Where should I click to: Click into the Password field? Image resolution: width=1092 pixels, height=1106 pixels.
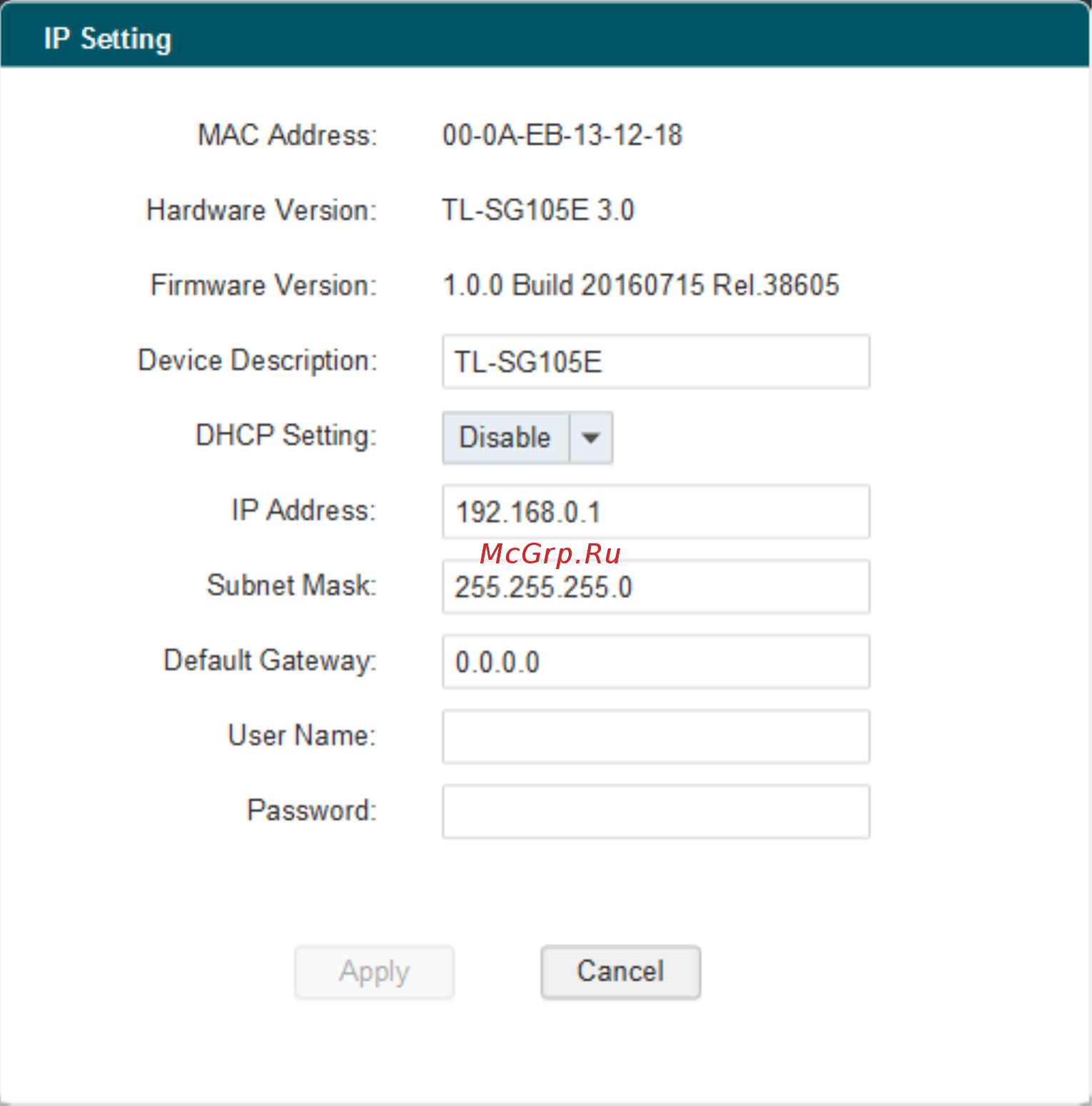(656, 811)
